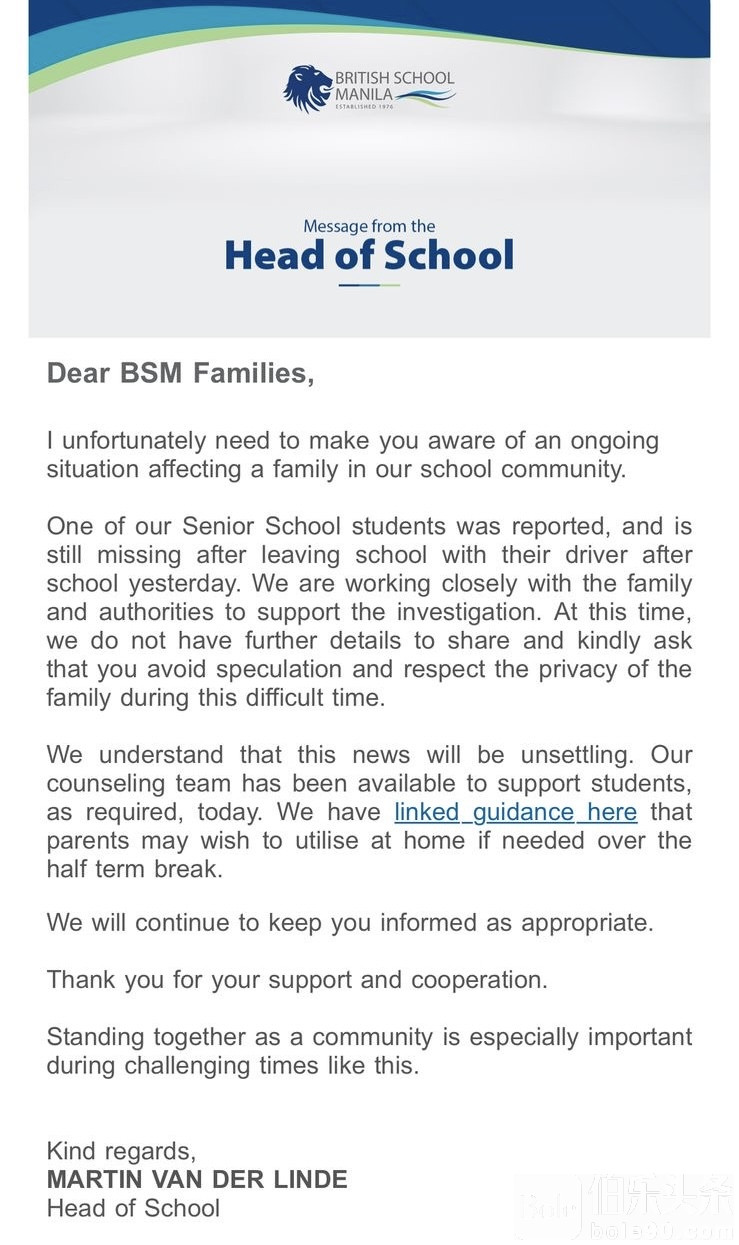Viewport: 739px width, 1245px height.
Task: Open the 'linked guidance here' hyperlink
Action: point(515,812)
